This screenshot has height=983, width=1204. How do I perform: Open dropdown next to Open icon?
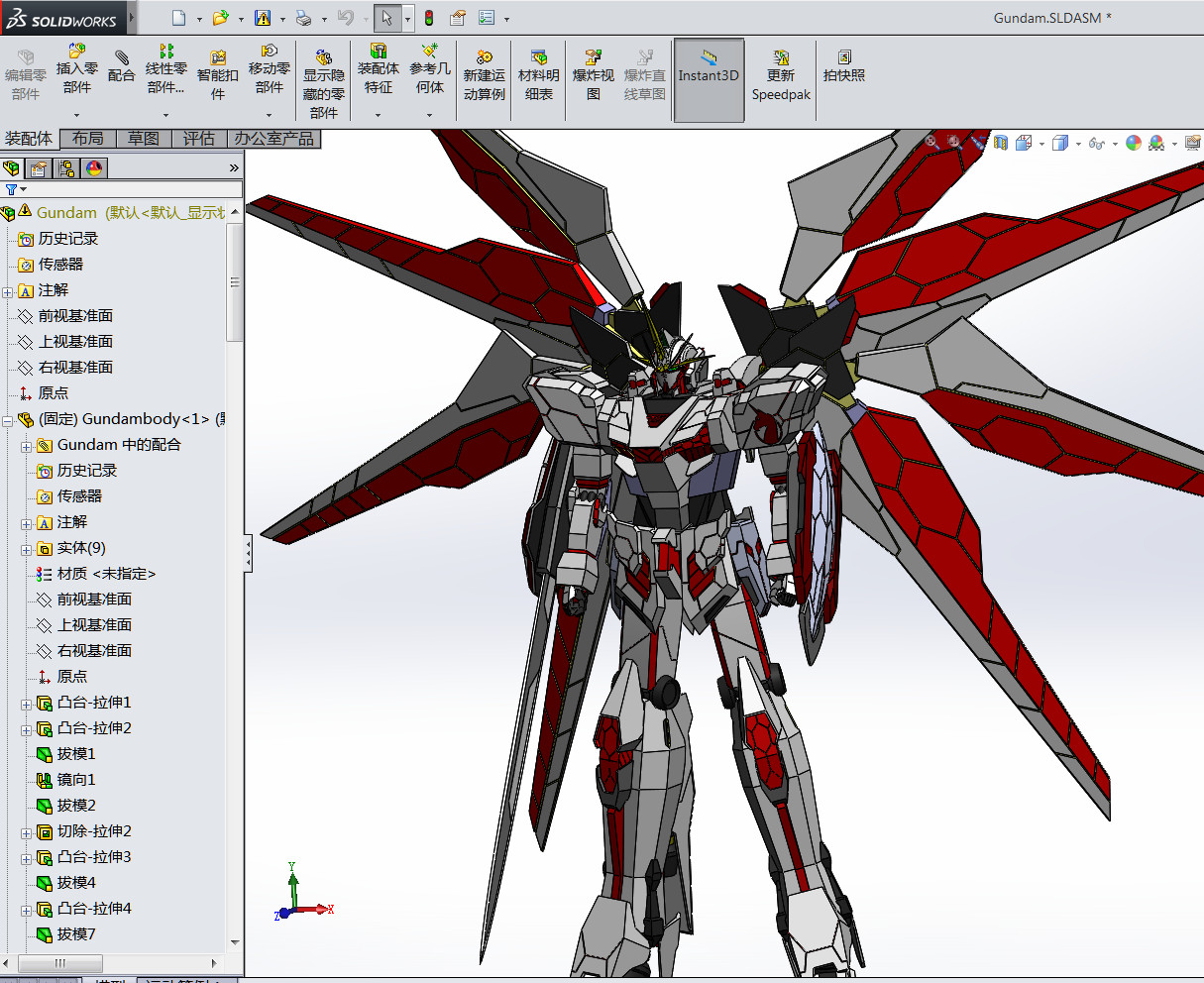(x=241, y=19)
